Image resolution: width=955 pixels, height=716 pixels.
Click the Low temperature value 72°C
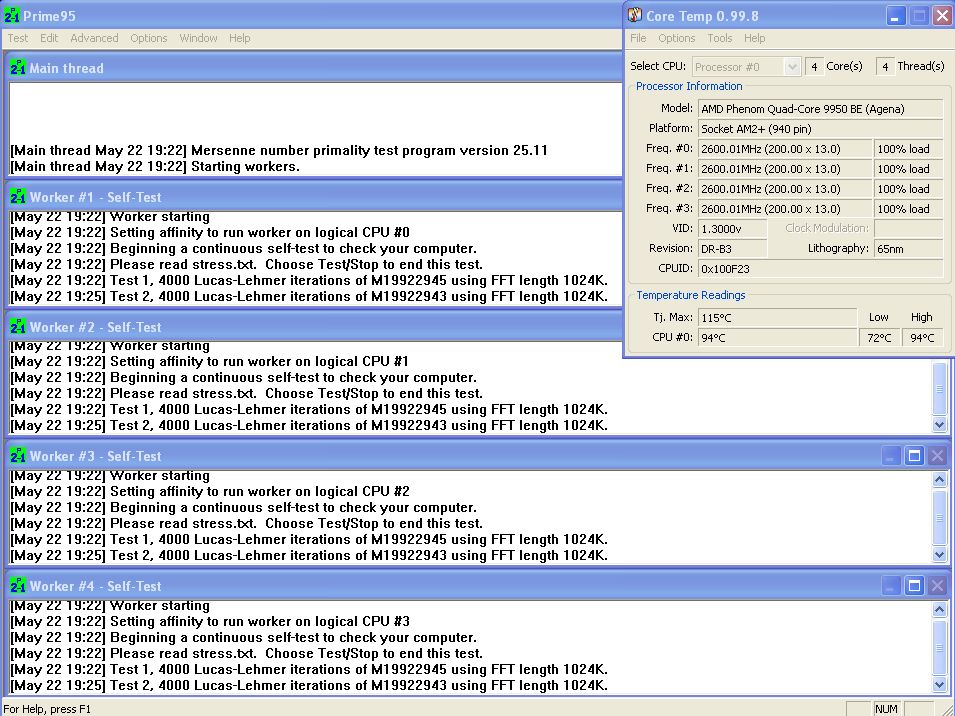[x=879, y=338]
